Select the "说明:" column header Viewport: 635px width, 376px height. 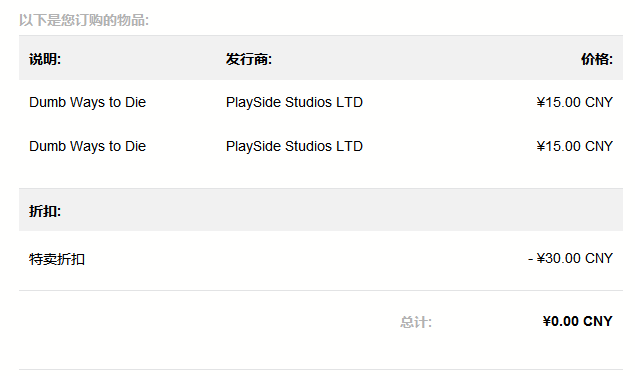click(45, 59)
